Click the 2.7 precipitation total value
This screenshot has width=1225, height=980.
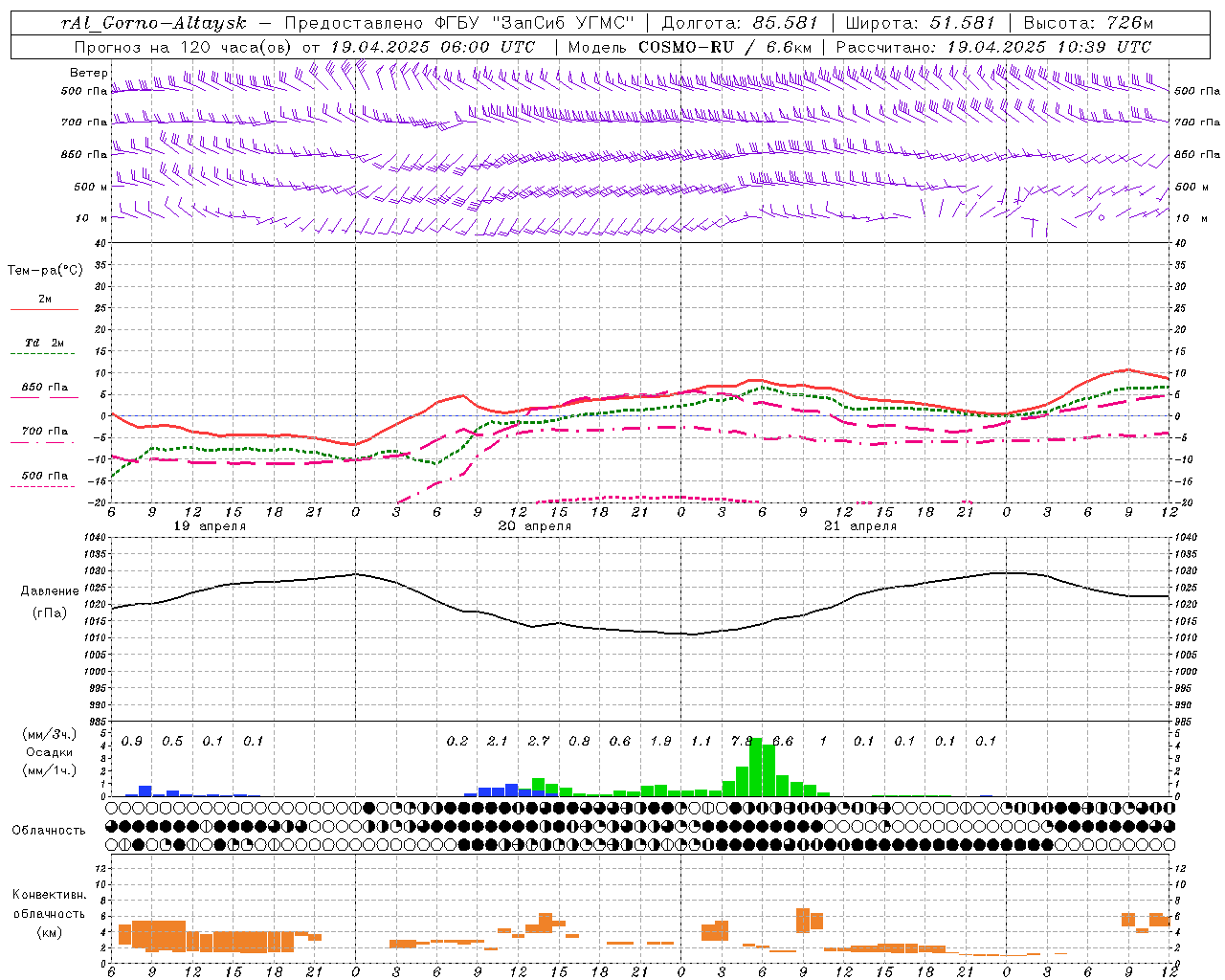[x=539, y=741]
